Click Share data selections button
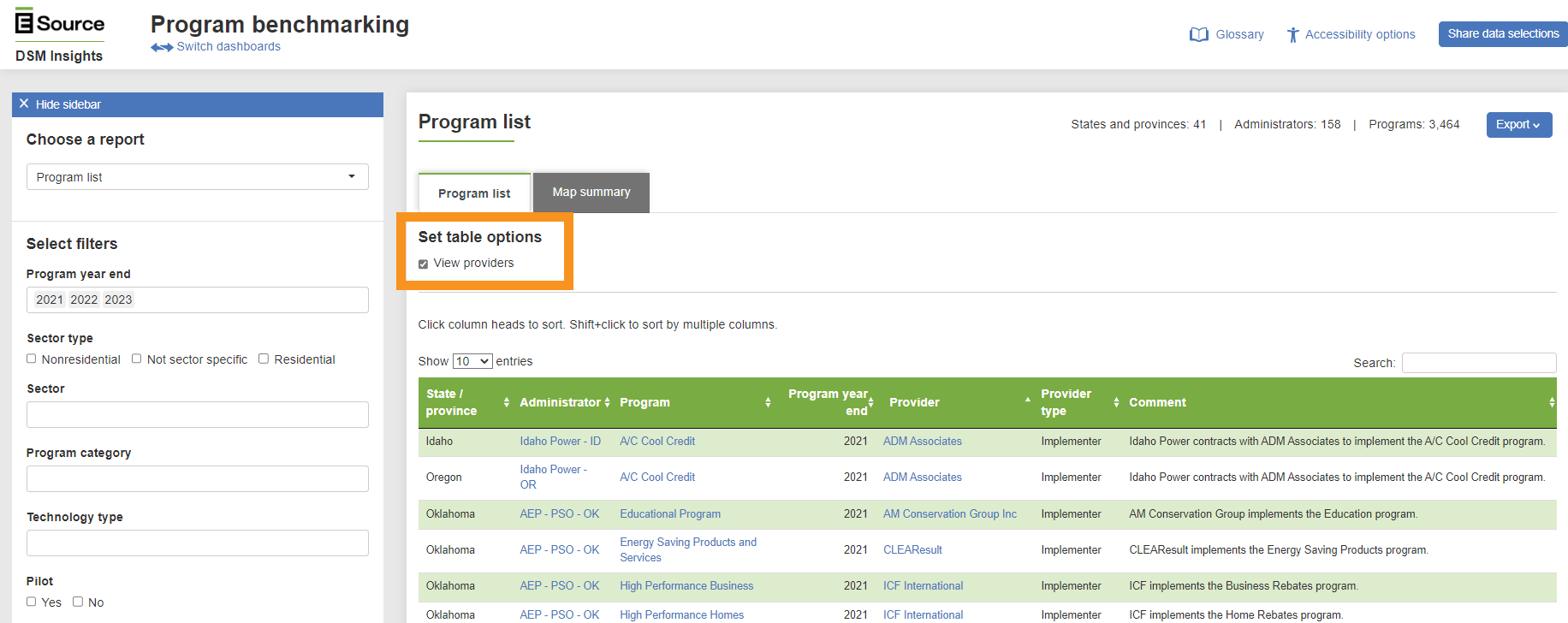The image size is (1568, 623). (1503, 34)
